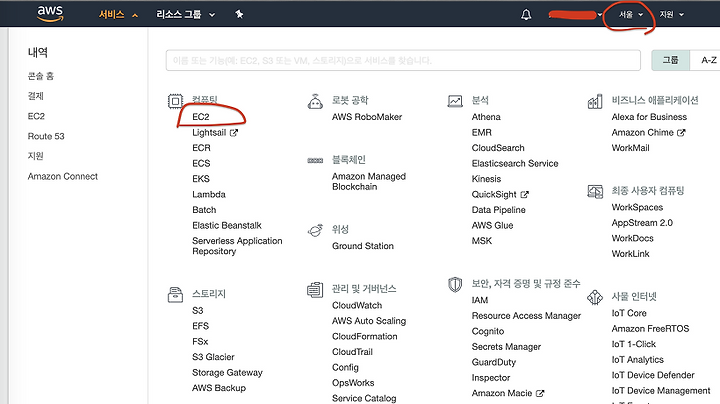Open the Lightsail service
Image resolution: width=720 pixels, height=404 pixels.
tap(209, 133)
